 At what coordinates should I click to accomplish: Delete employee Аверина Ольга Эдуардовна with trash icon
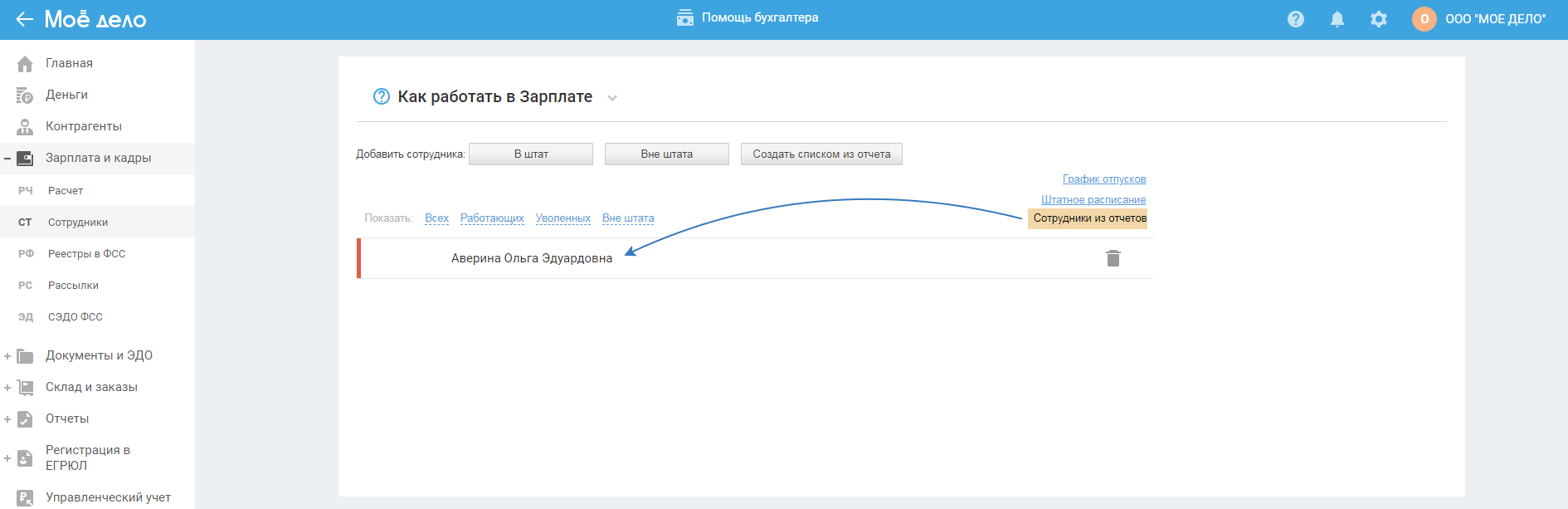tap(1113, 258)
